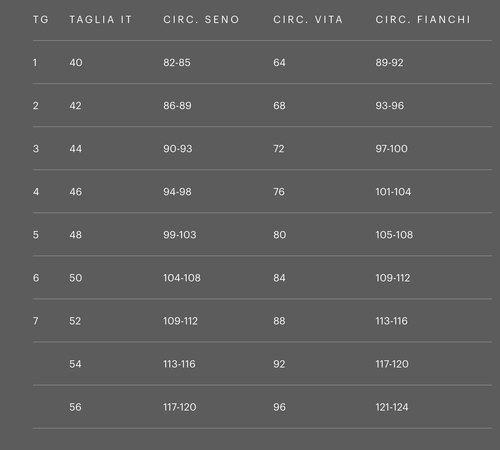Click the CIRC. VITA column header

pyautogui.click(x=308, y=20)
